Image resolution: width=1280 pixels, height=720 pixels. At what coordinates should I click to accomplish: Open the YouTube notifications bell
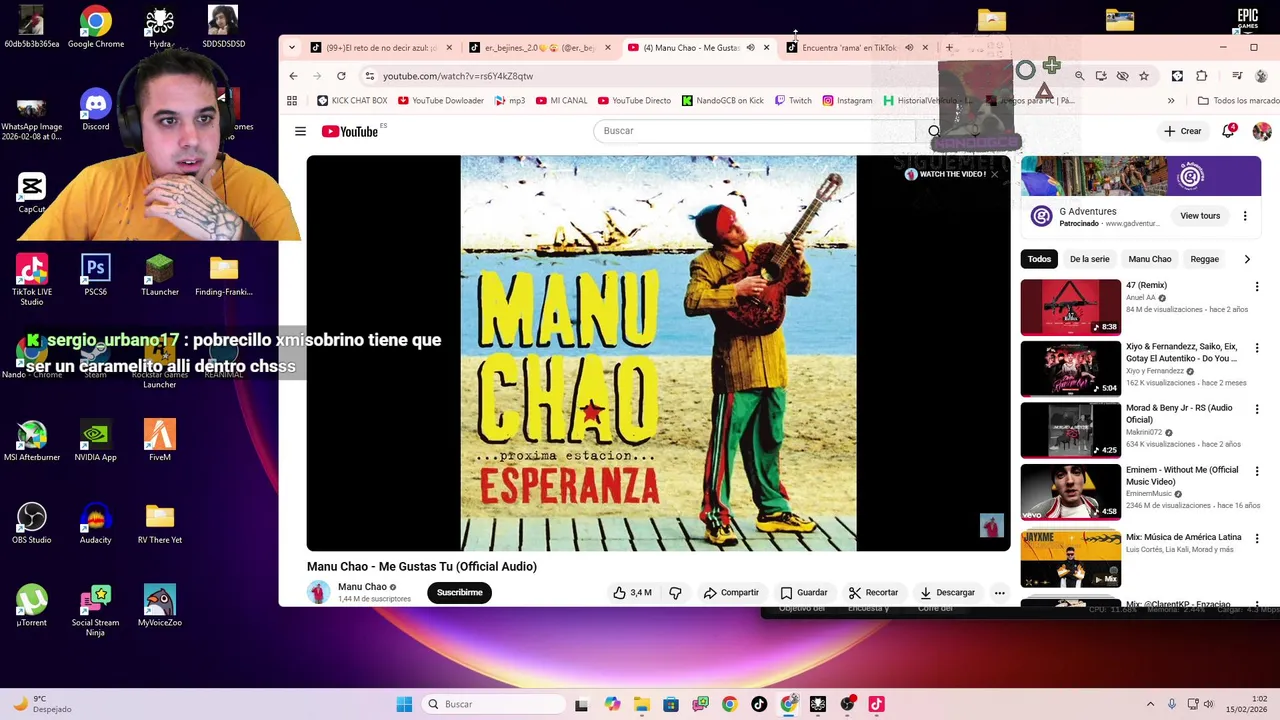[1228, 131]
